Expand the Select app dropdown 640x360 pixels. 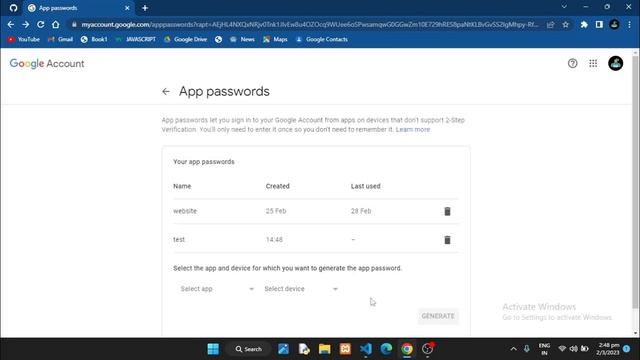point(217,289)
